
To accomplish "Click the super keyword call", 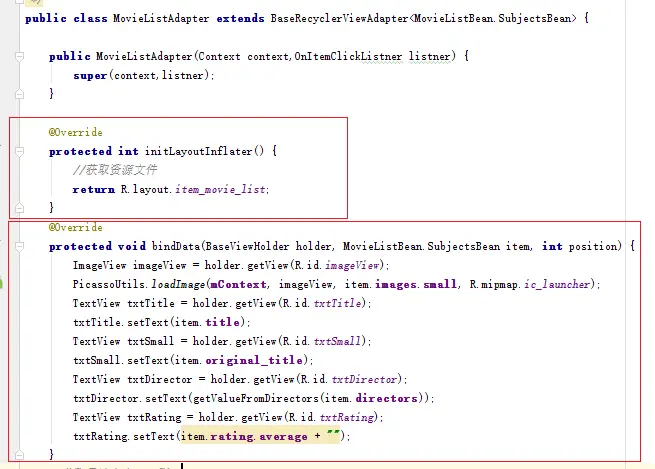I will pos(90,76).
